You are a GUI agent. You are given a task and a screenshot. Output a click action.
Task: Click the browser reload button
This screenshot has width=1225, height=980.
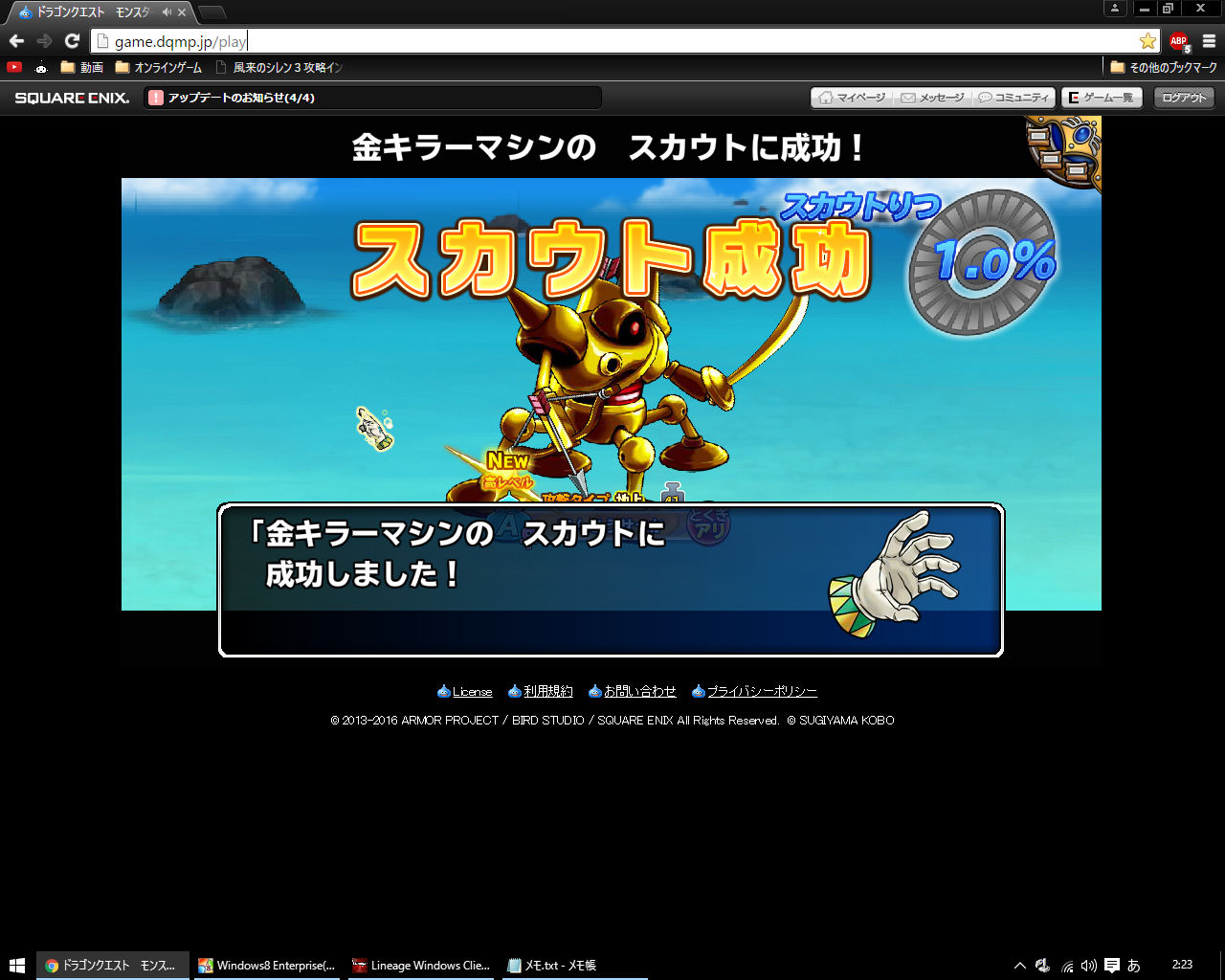pos(72,41)
